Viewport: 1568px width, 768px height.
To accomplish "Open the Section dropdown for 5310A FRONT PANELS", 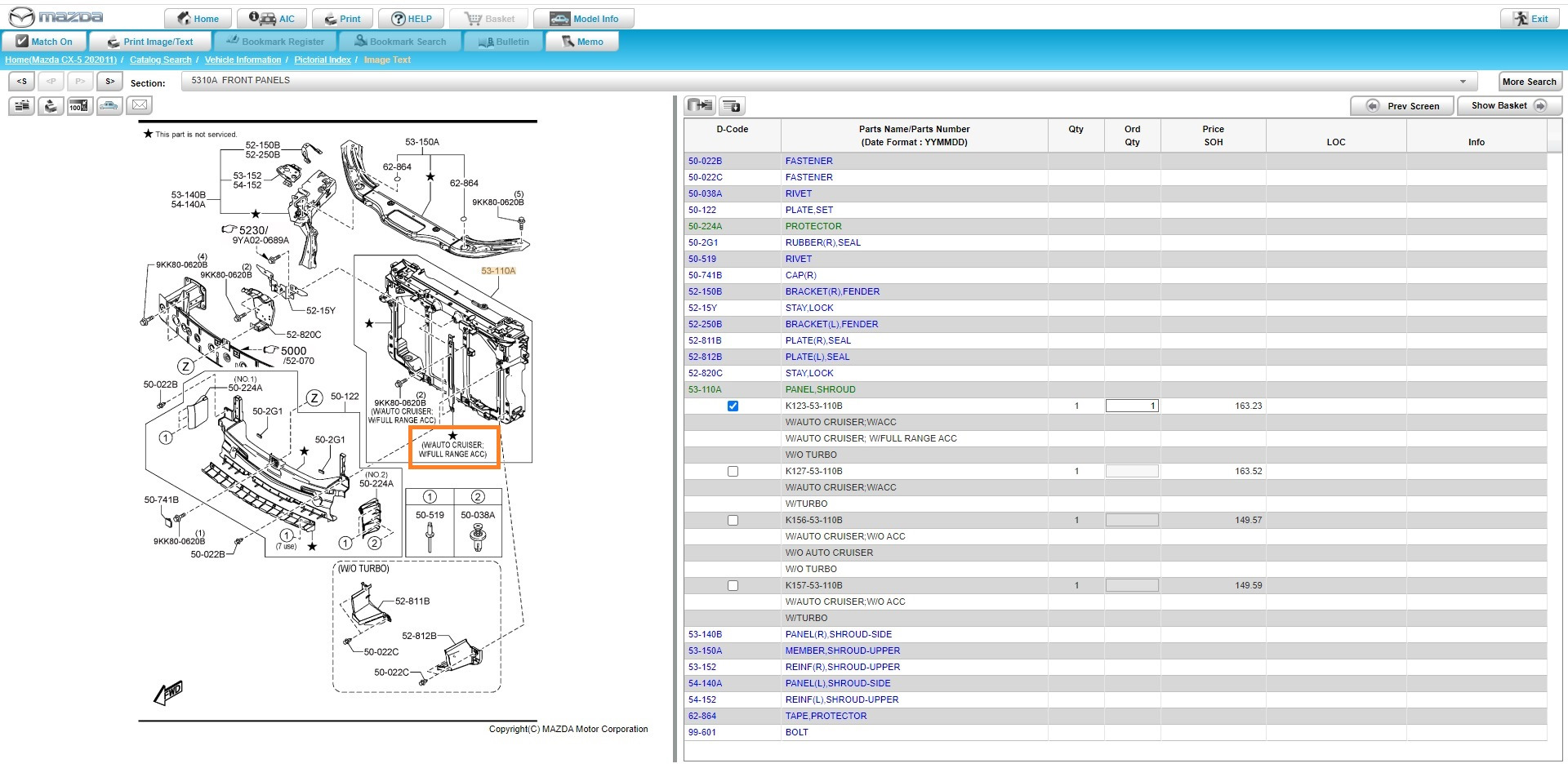I will point(1462,81).
